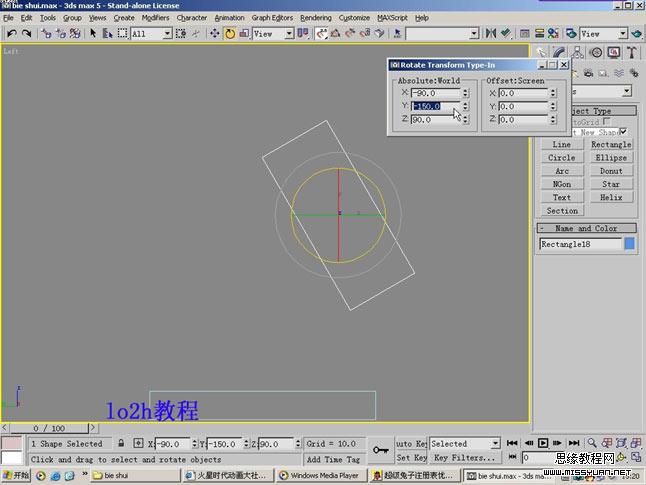Switch to Motion command panel tab
The width and height of the screenshot is (646, 485).
click(596, 52)
